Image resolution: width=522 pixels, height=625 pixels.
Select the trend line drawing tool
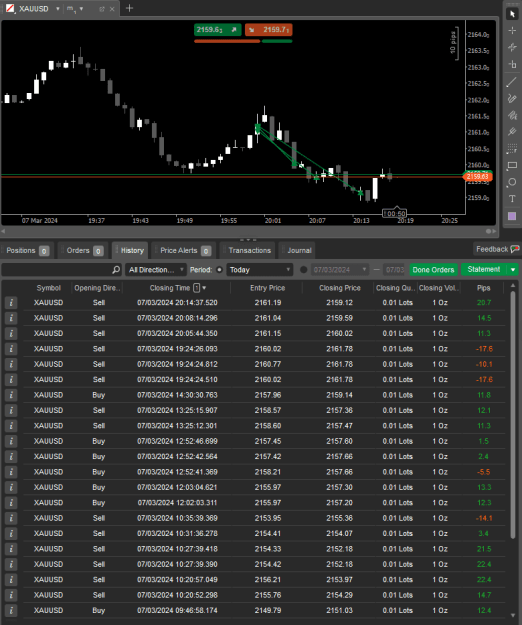pos(512,82)
